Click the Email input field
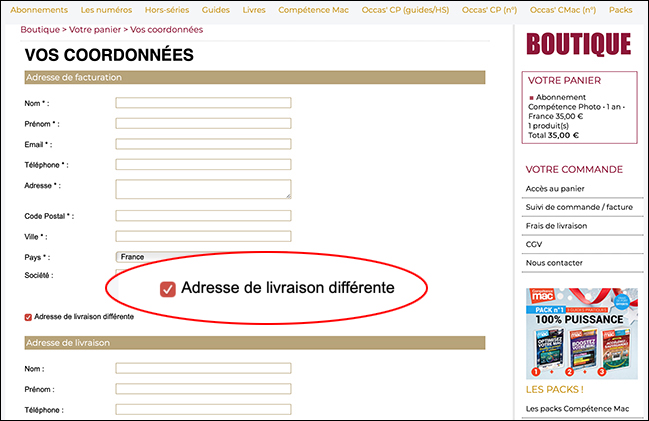 coord(203,144)
